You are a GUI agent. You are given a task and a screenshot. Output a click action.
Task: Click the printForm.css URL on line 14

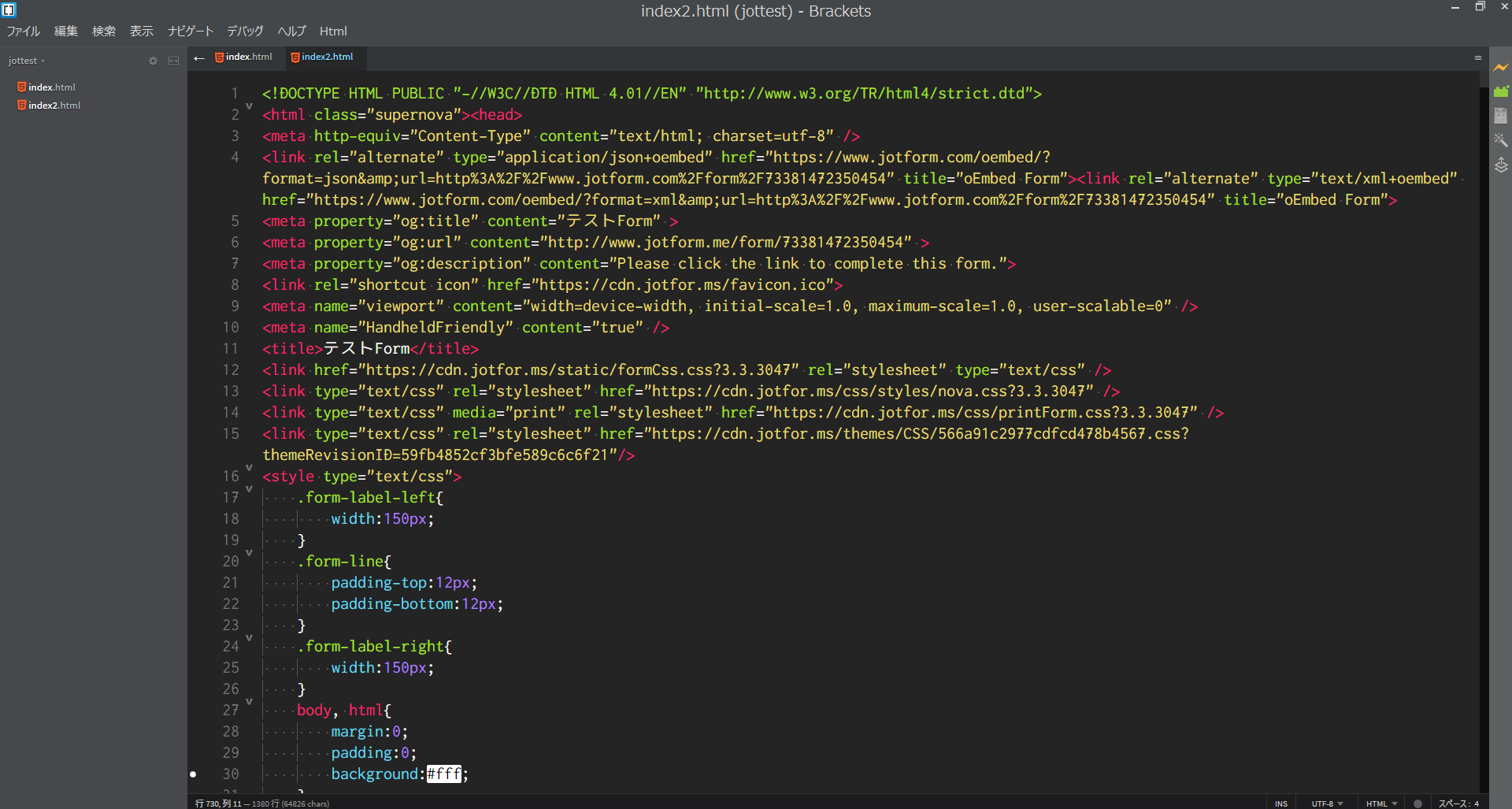[x=981, y=413]
